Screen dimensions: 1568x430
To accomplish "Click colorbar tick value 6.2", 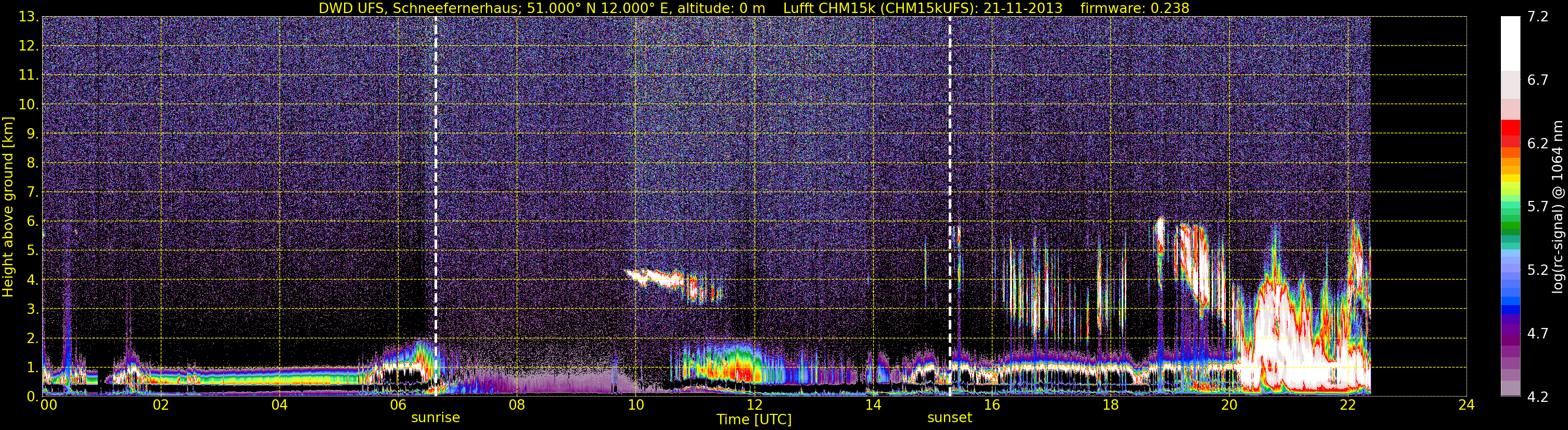I will [1537, 144].
